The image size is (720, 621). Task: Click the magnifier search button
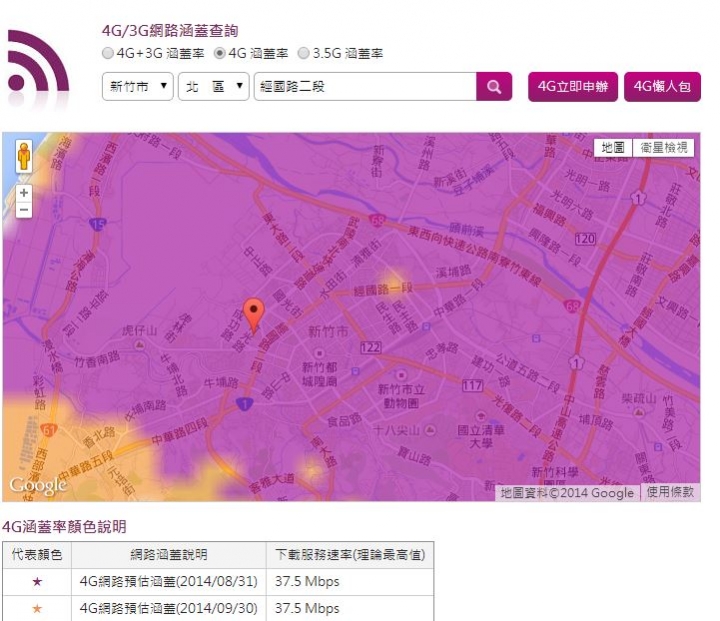494,86
